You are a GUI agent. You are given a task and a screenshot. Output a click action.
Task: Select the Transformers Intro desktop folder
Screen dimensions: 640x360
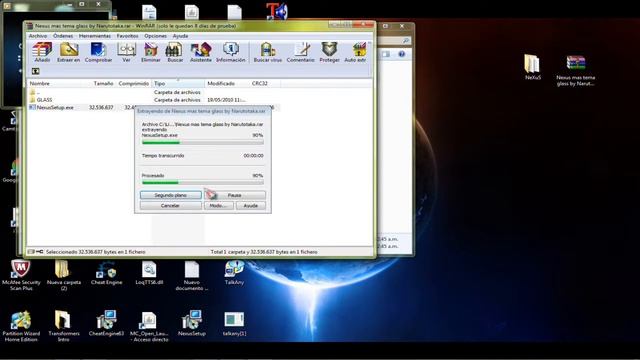click(64, 326)
